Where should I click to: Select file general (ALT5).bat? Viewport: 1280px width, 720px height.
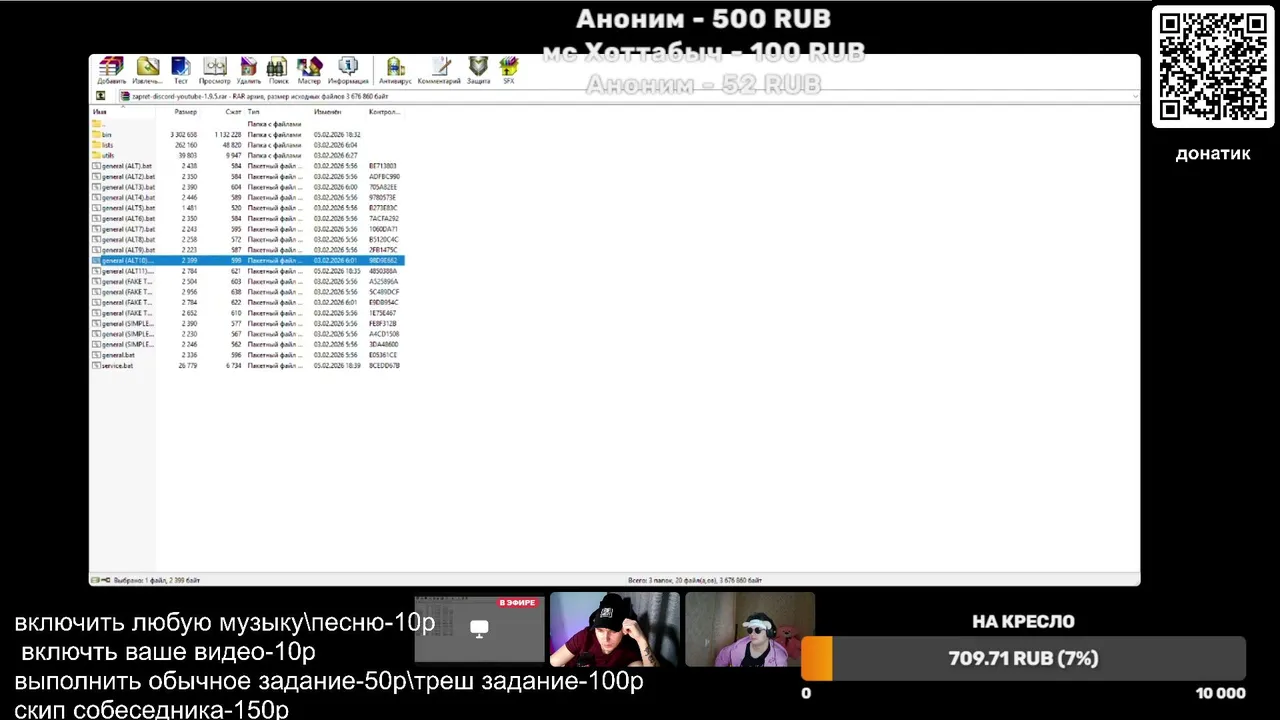tap(246, 208)
